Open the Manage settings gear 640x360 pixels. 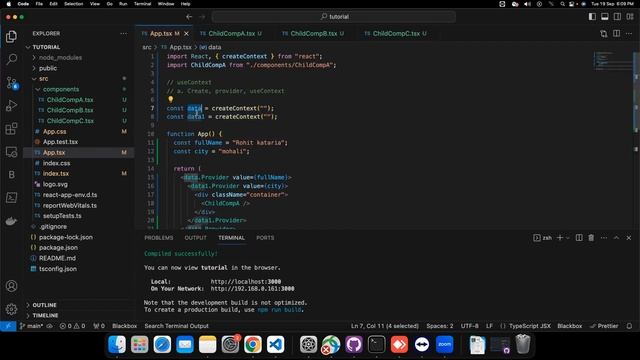click(11, 309)
